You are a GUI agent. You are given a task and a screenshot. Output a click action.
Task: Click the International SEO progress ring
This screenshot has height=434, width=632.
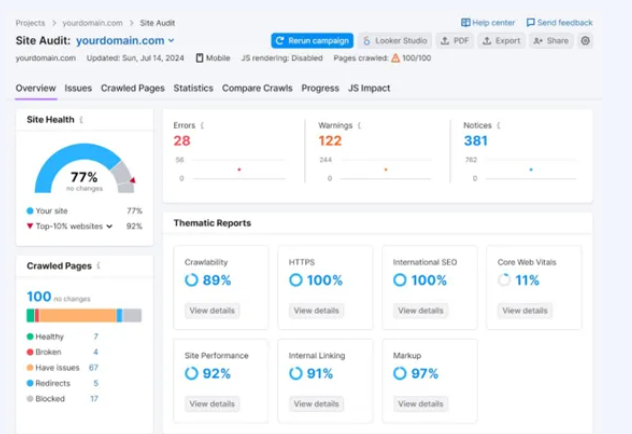400,280
